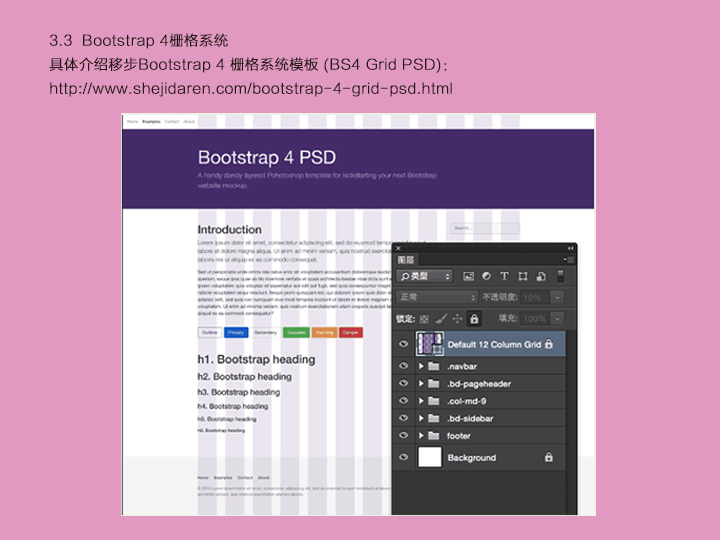This screenshot has width=720, height=540.
Task: Hide the Default 12 Column Grid layer
Action: [x=404, y=343]
